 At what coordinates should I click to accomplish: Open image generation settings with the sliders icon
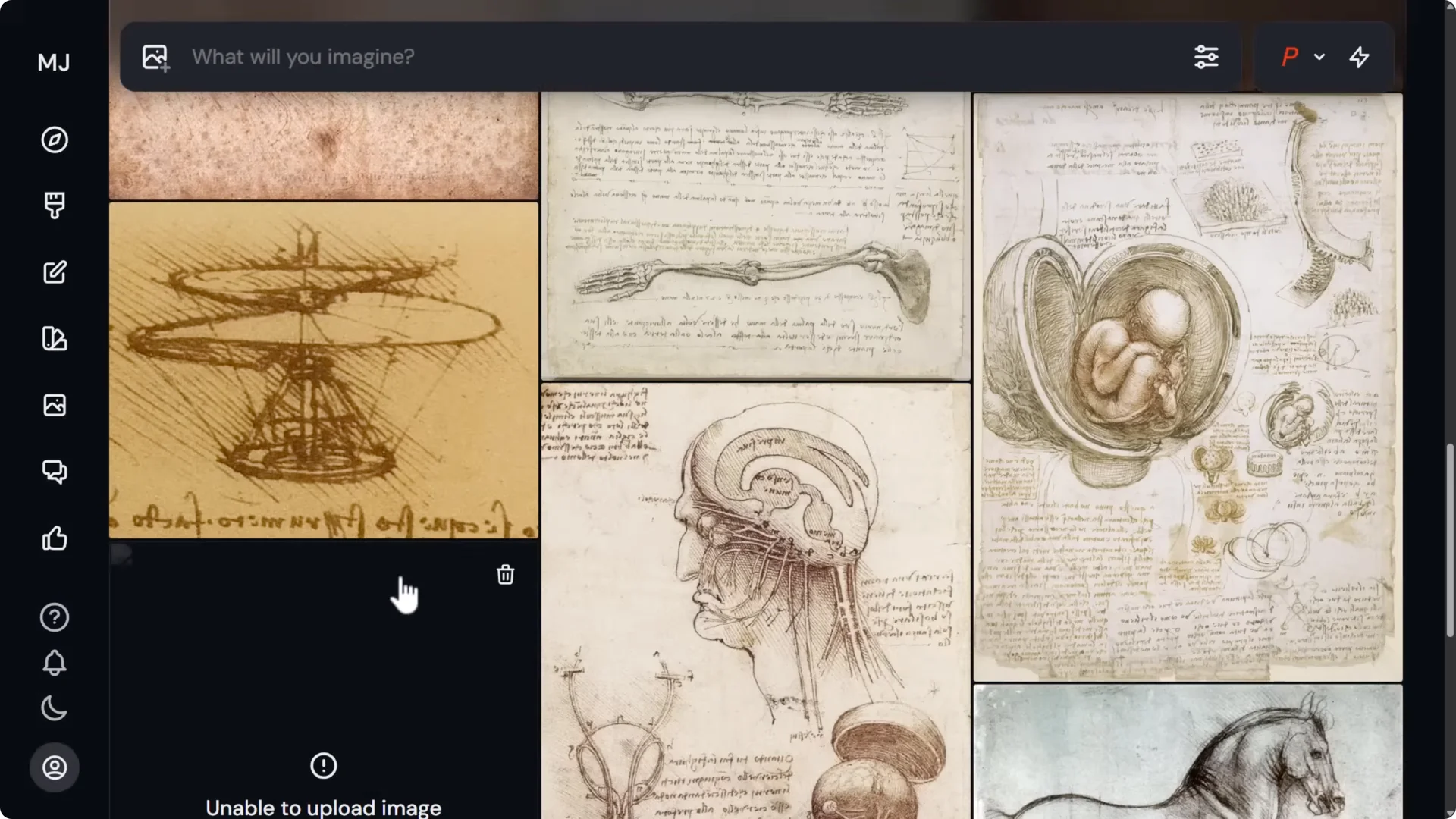(1207, 57)
